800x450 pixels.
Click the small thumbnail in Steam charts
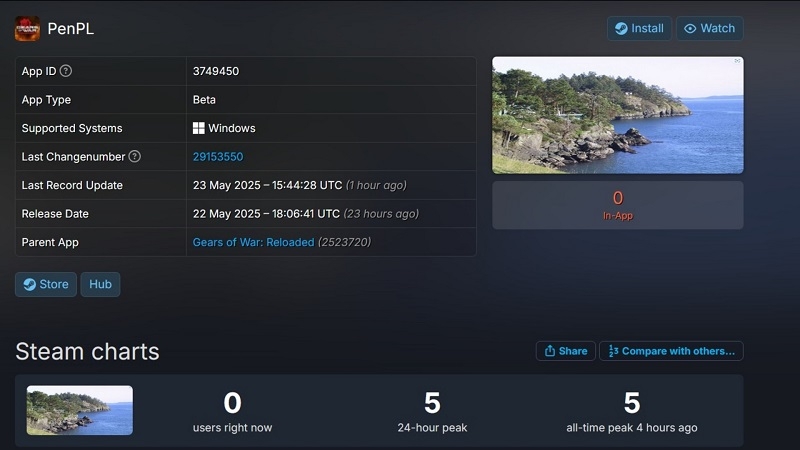pyautogui.click(x=80, y=410)
